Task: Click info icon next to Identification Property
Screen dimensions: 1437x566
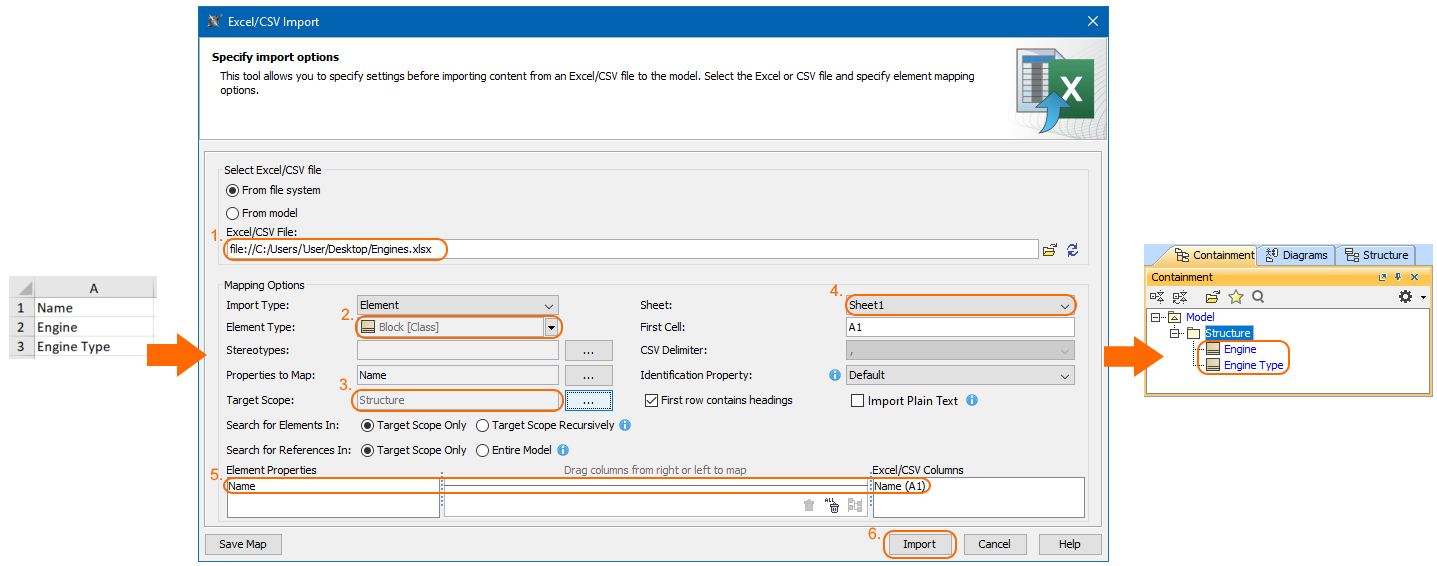Action: pos(835,376)
